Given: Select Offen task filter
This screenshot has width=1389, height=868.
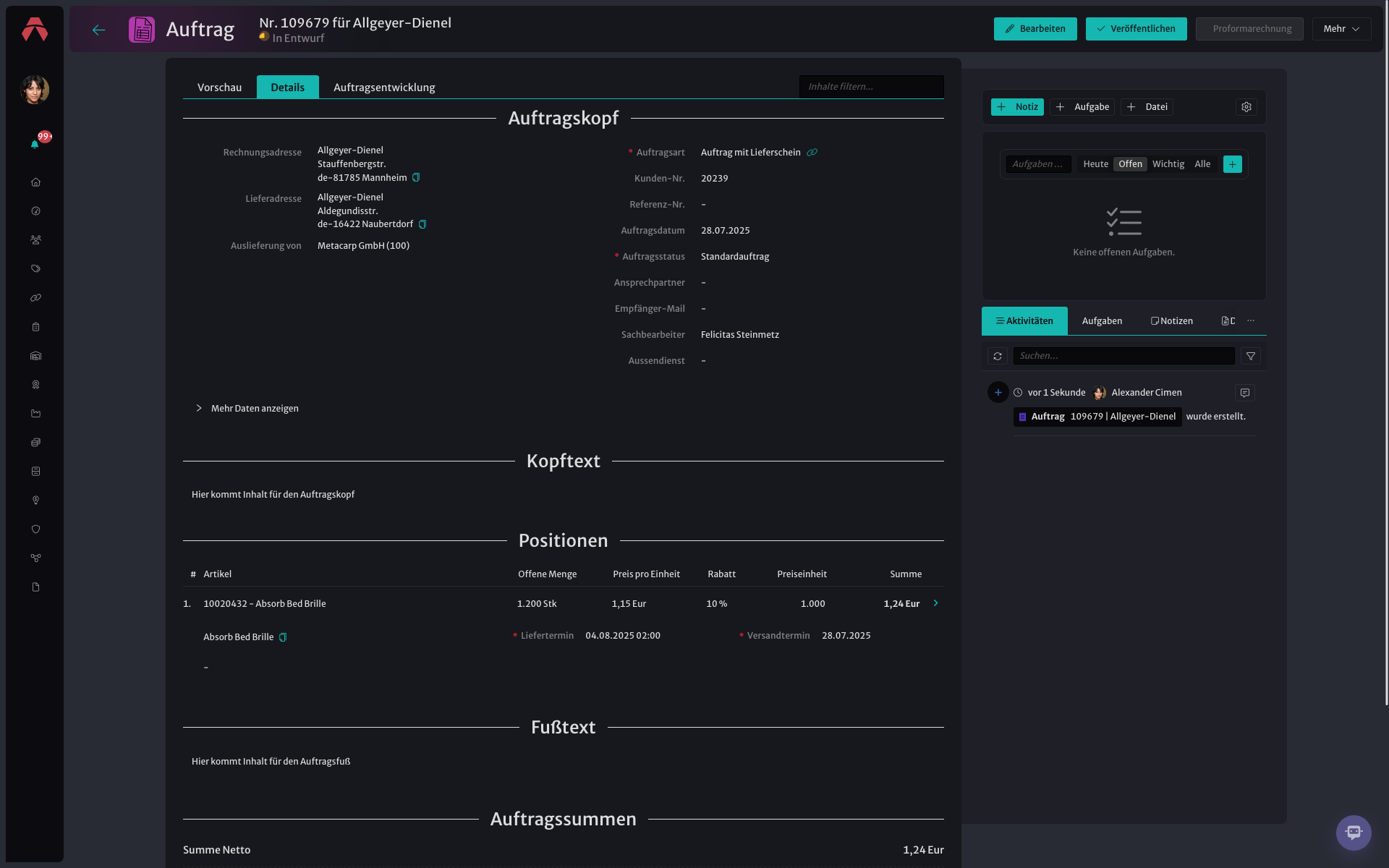Looking at the screenshot, I should click(x=1130, y=164).
